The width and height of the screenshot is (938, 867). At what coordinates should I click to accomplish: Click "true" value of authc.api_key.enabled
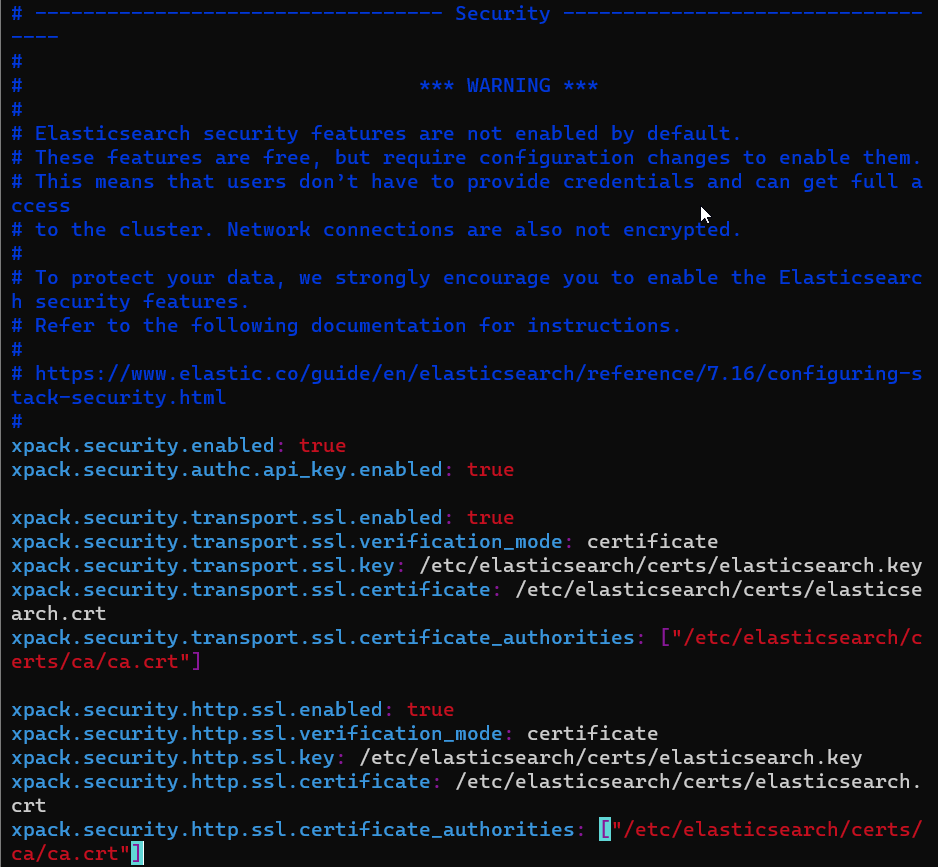pyautogui.click(x=491, y=470)
